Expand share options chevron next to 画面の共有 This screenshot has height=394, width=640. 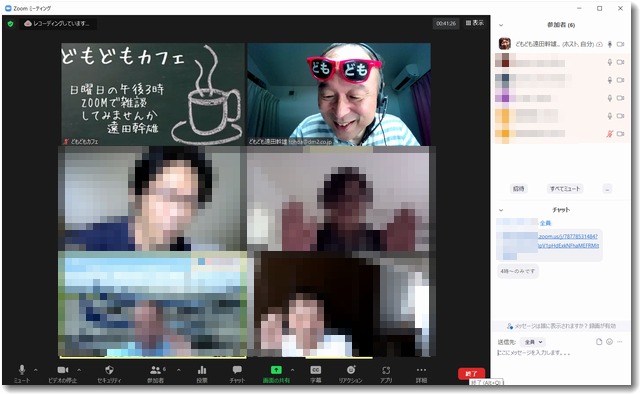292,370
